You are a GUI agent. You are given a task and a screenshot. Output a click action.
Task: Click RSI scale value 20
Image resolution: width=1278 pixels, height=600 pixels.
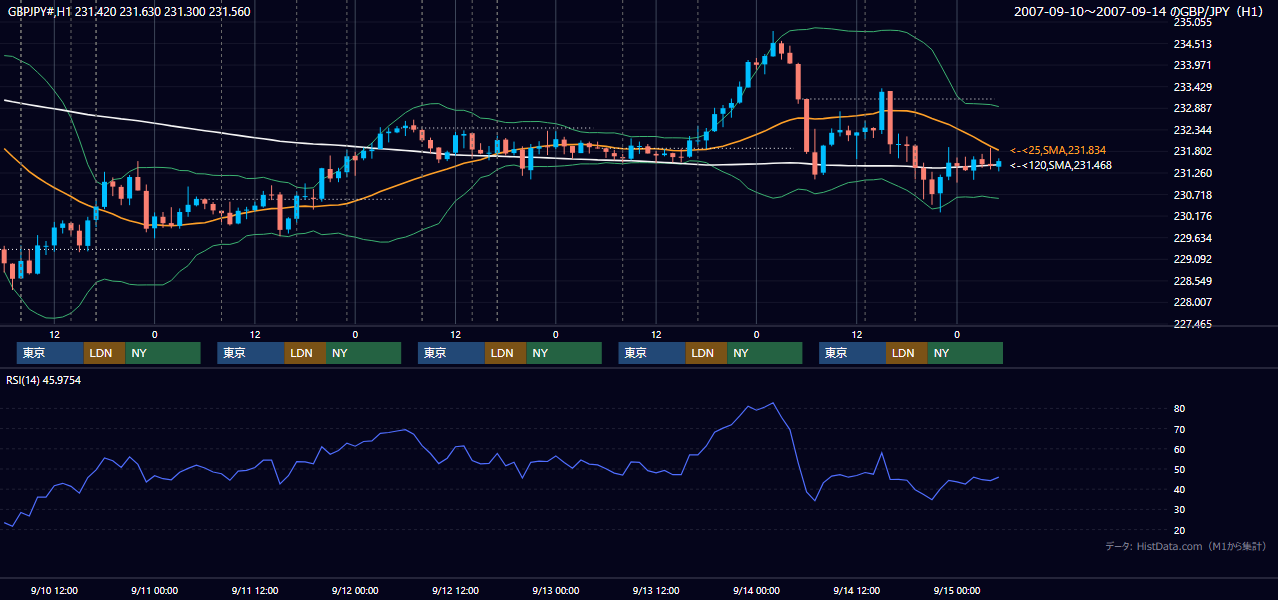pos(1179,530)
